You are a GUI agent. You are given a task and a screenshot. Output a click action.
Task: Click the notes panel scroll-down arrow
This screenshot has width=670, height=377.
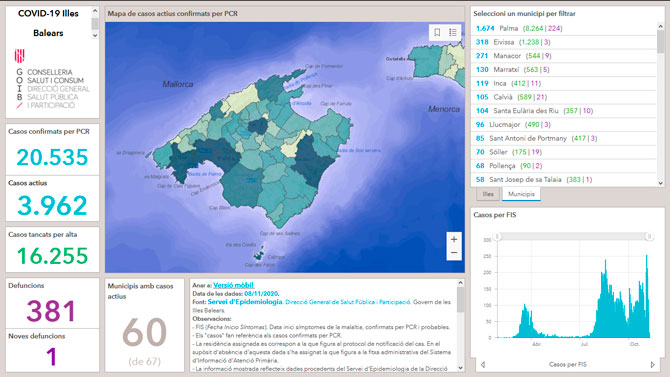coord(460,368)
